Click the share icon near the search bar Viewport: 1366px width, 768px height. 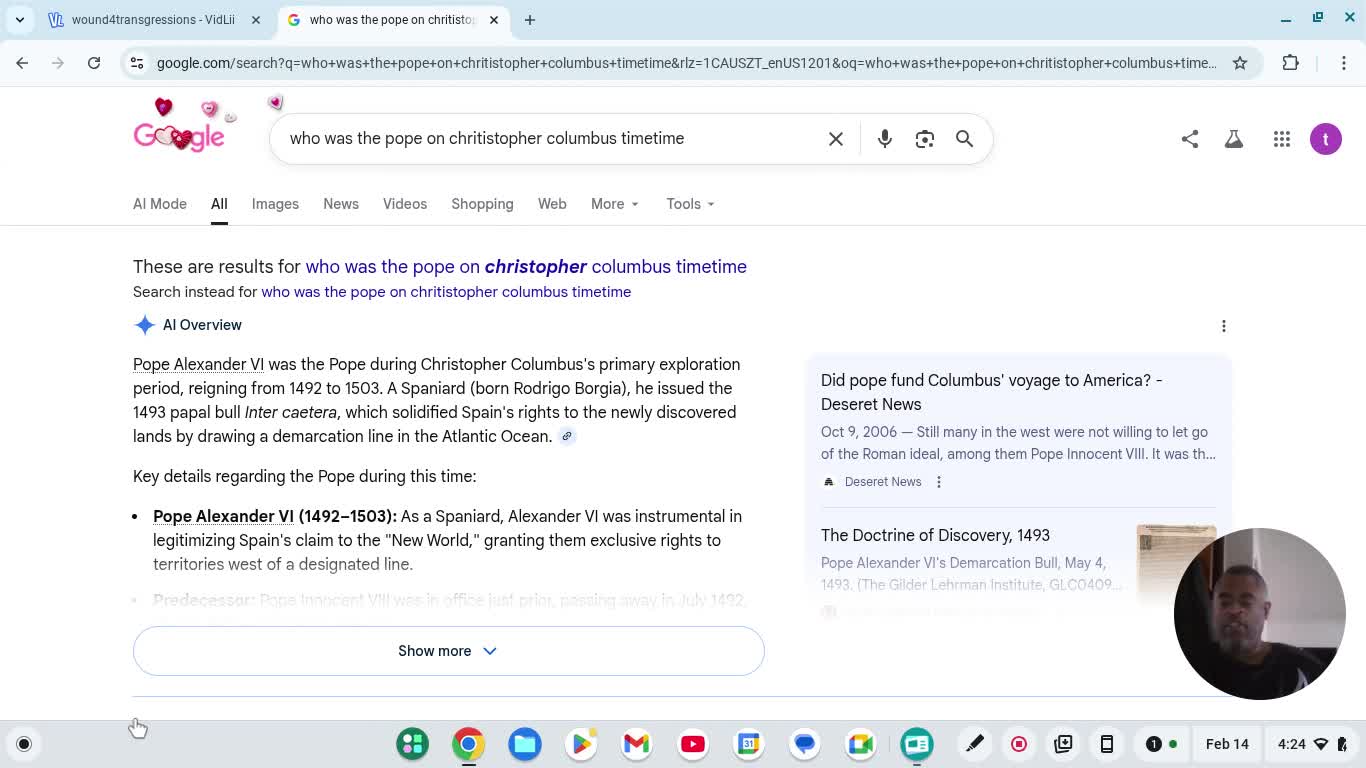[1189, 139]
